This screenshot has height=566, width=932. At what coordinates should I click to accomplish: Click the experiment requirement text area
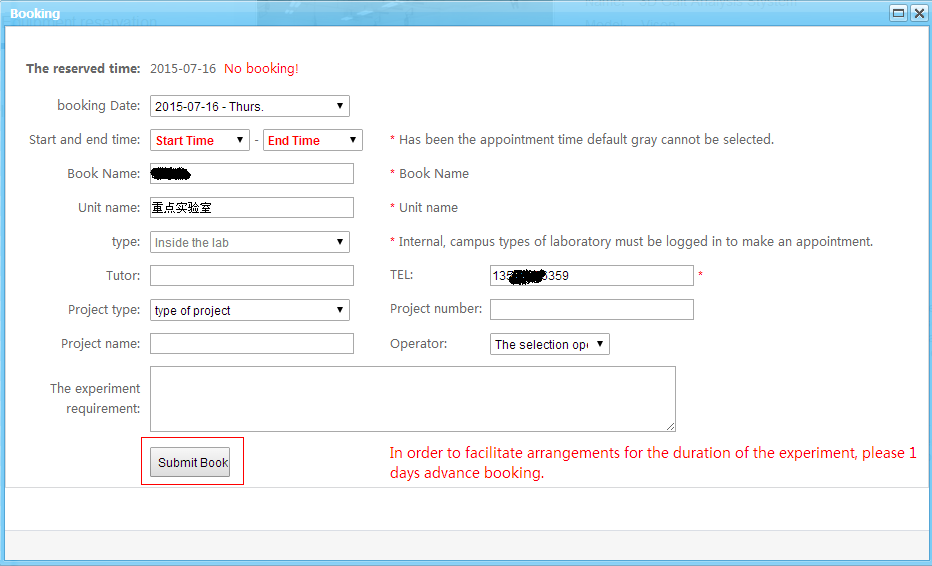point(412,398)
